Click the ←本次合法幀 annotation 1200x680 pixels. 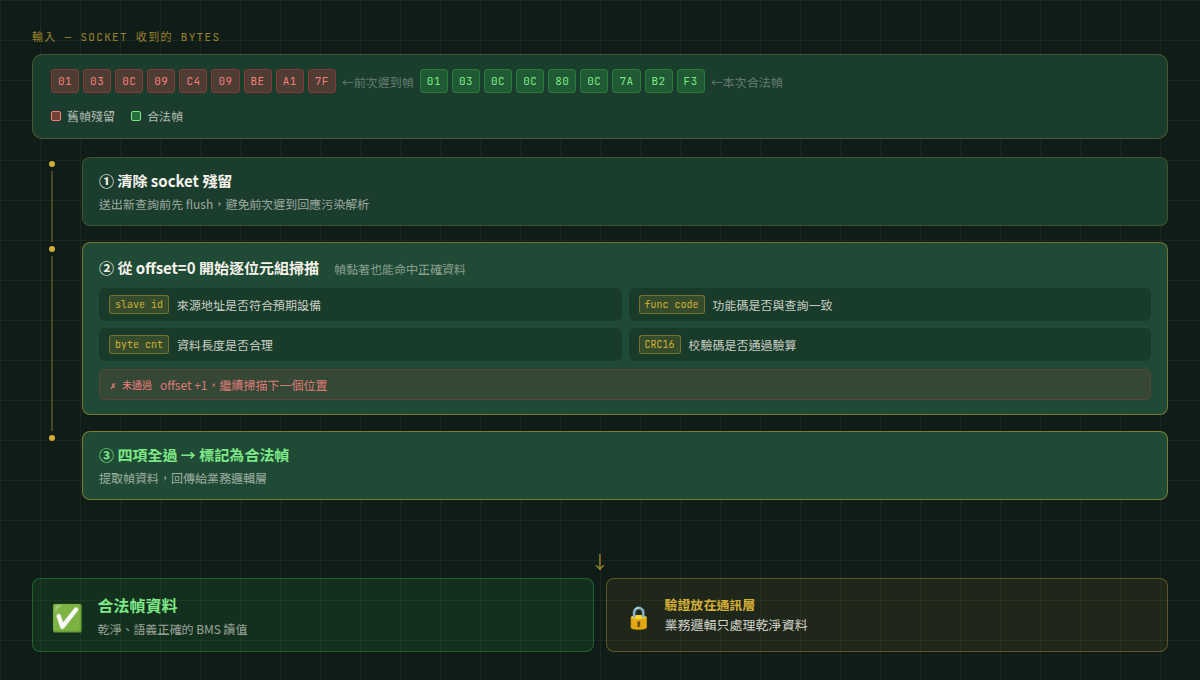click(x=747, y=82)
